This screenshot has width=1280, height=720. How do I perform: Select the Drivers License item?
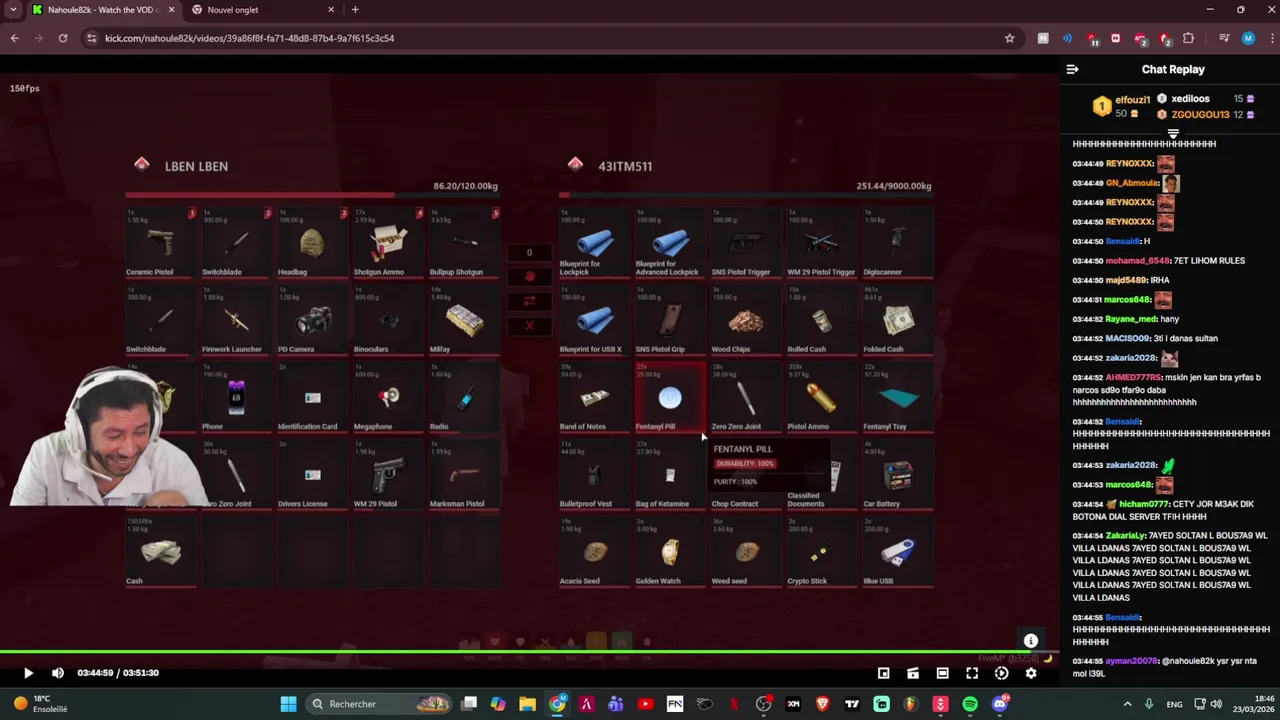click(312, 474)
